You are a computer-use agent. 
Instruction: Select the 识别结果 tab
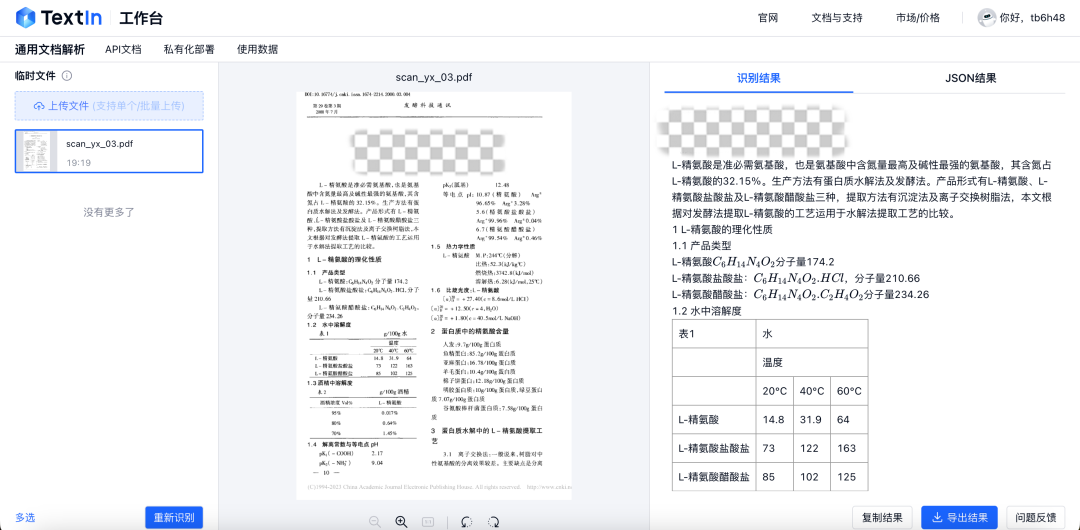coord(759,78)
